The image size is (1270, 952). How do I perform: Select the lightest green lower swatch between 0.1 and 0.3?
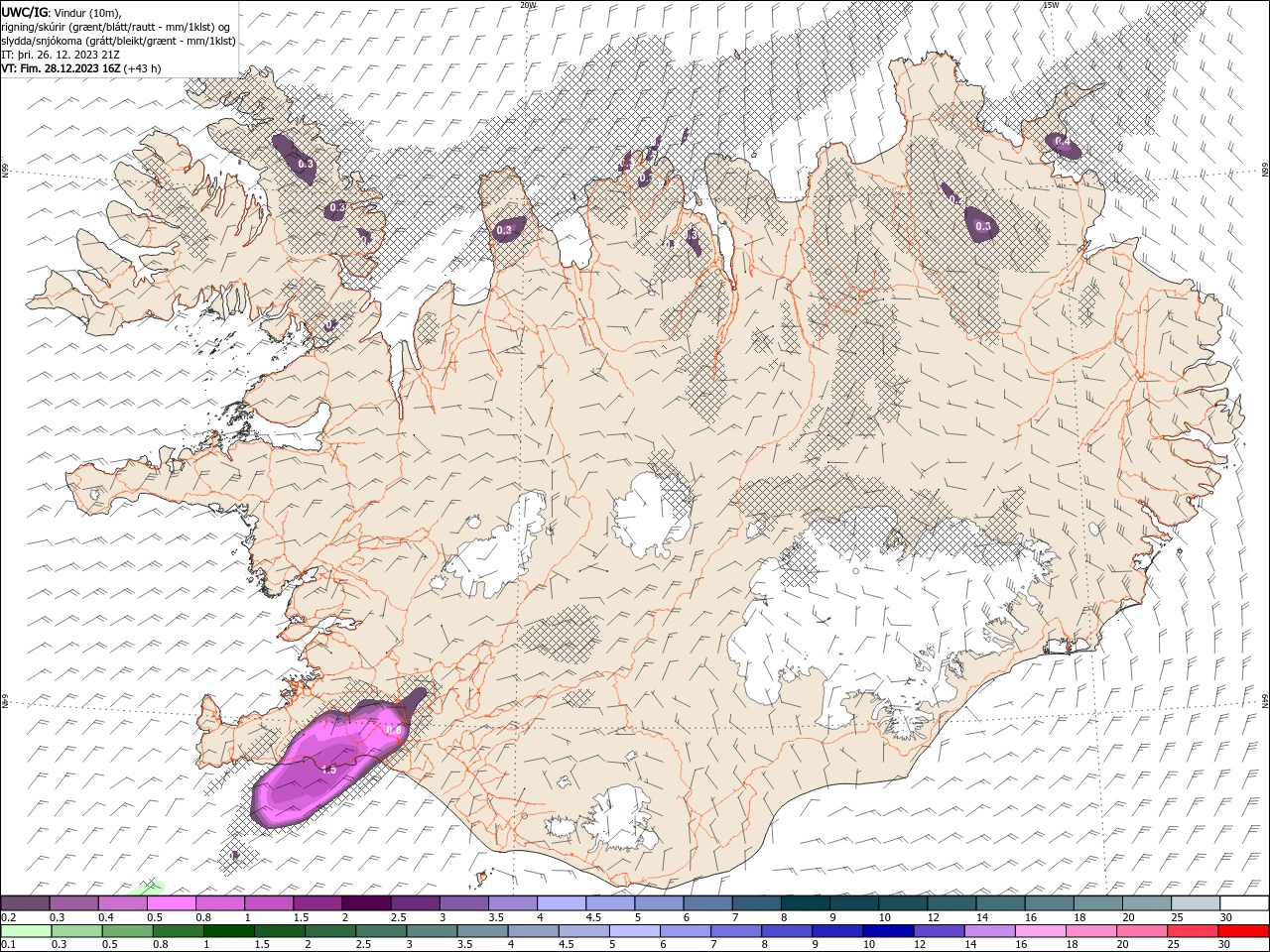[25, 931]
